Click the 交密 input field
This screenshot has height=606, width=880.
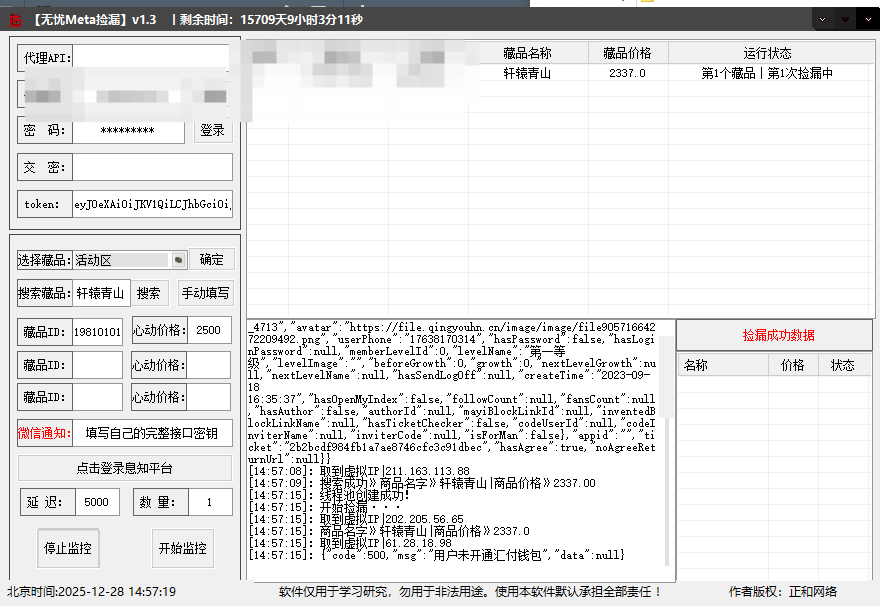pos(152,167)
